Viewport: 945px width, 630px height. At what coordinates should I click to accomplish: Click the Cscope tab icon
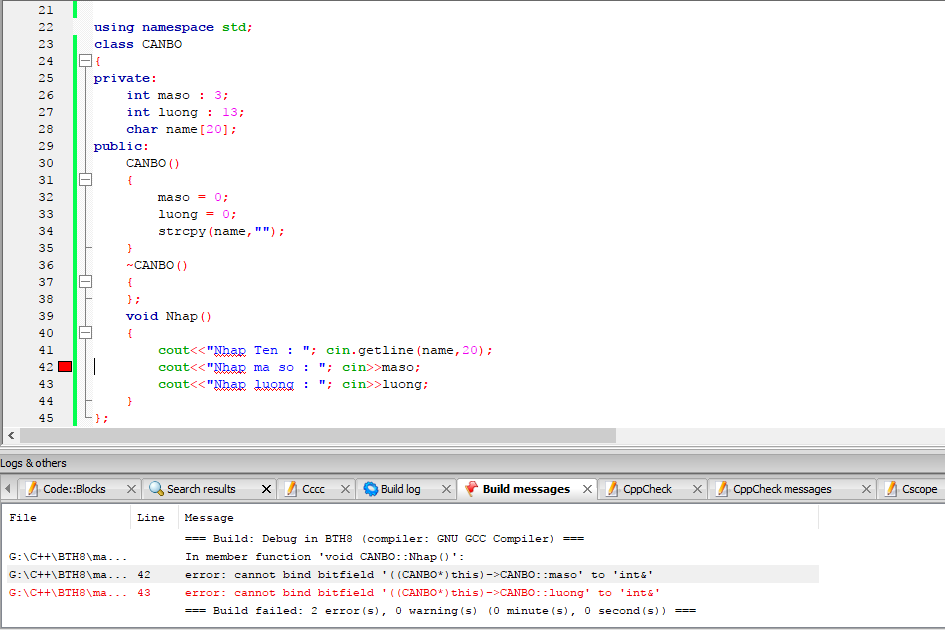(x=891, y=489)
